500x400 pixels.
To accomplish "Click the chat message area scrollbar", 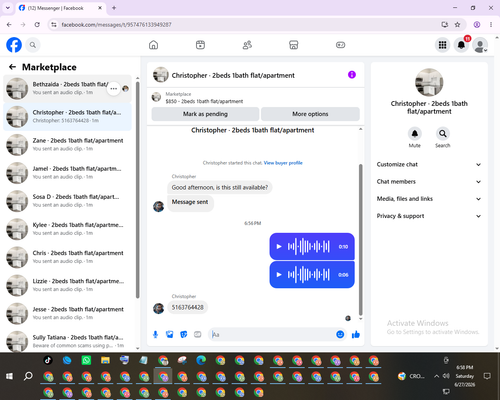I will tap(360, 239).
